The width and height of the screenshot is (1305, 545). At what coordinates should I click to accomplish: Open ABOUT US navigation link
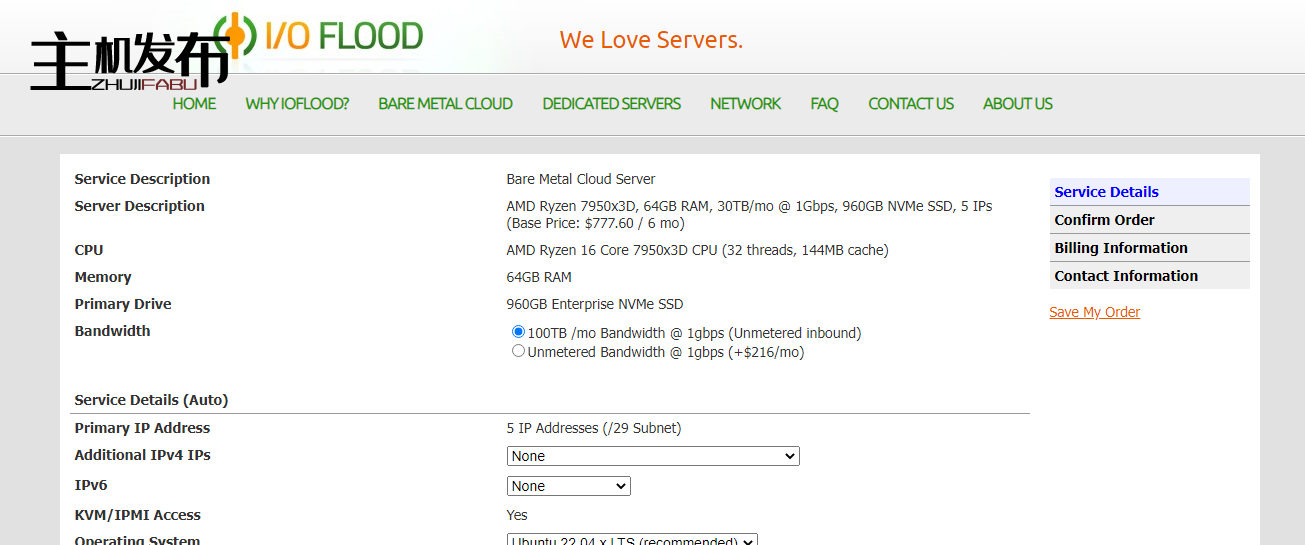coord(1017,104)
